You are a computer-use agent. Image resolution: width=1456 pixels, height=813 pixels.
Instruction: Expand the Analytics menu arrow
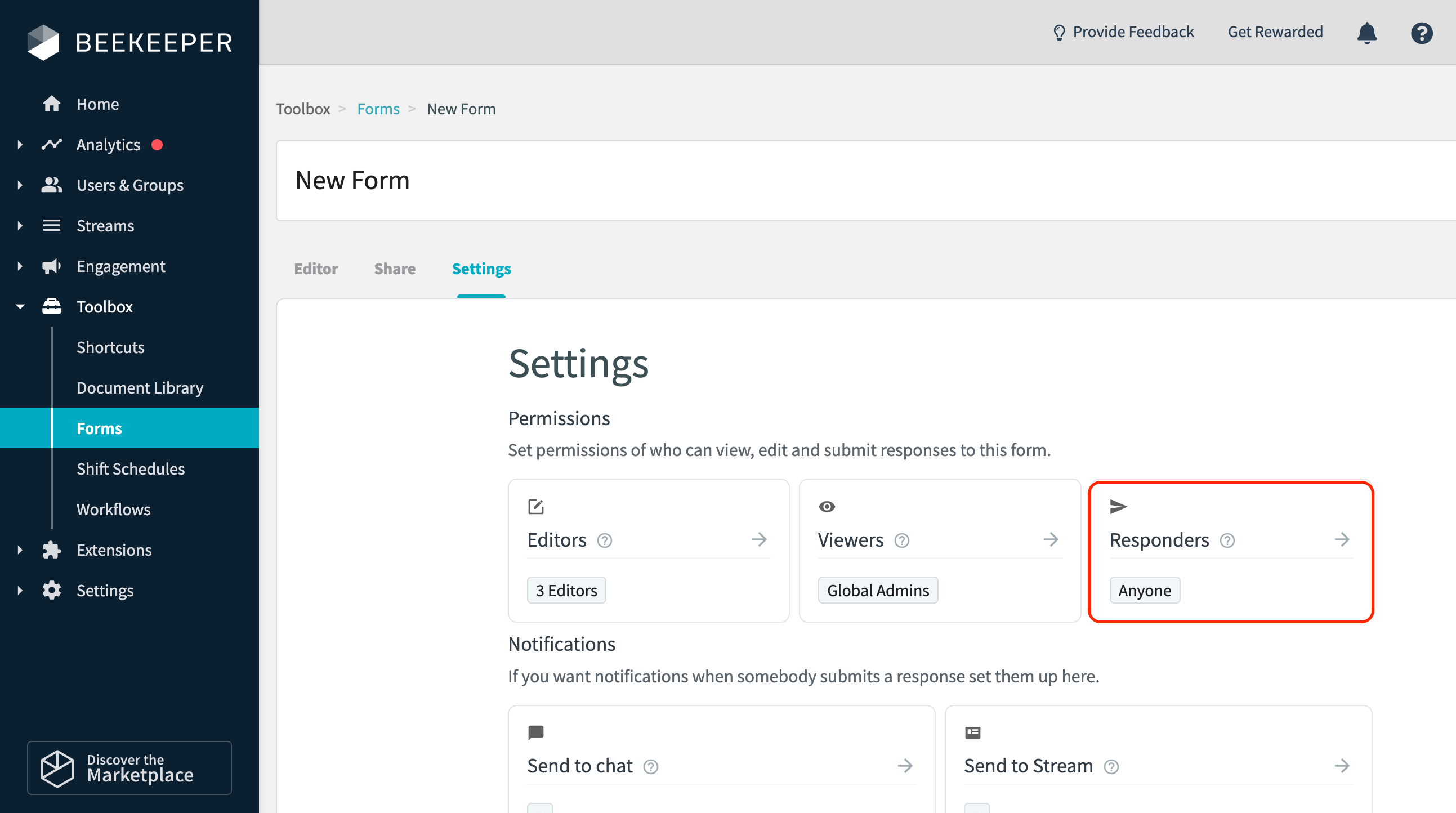[20, 145]
